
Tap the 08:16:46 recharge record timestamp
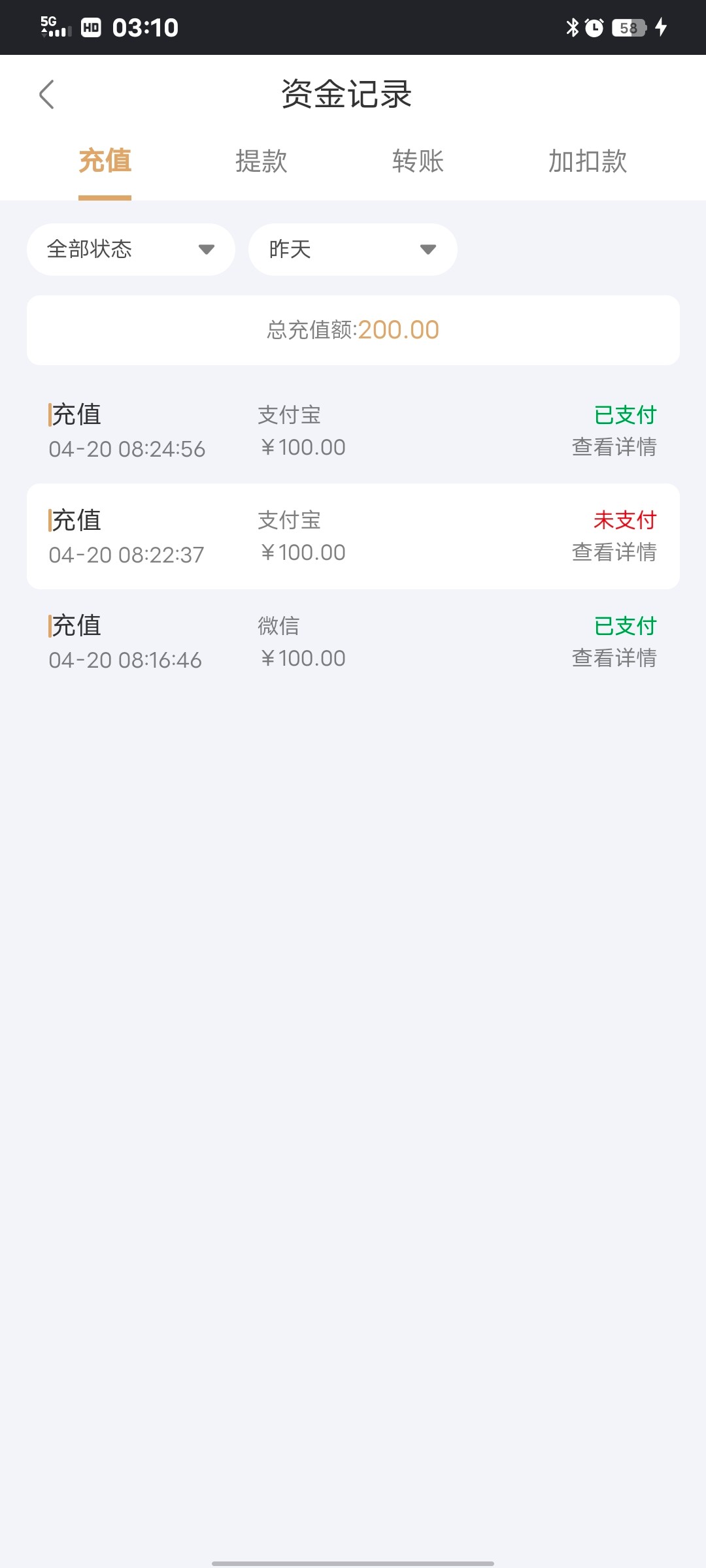[126, 661]
